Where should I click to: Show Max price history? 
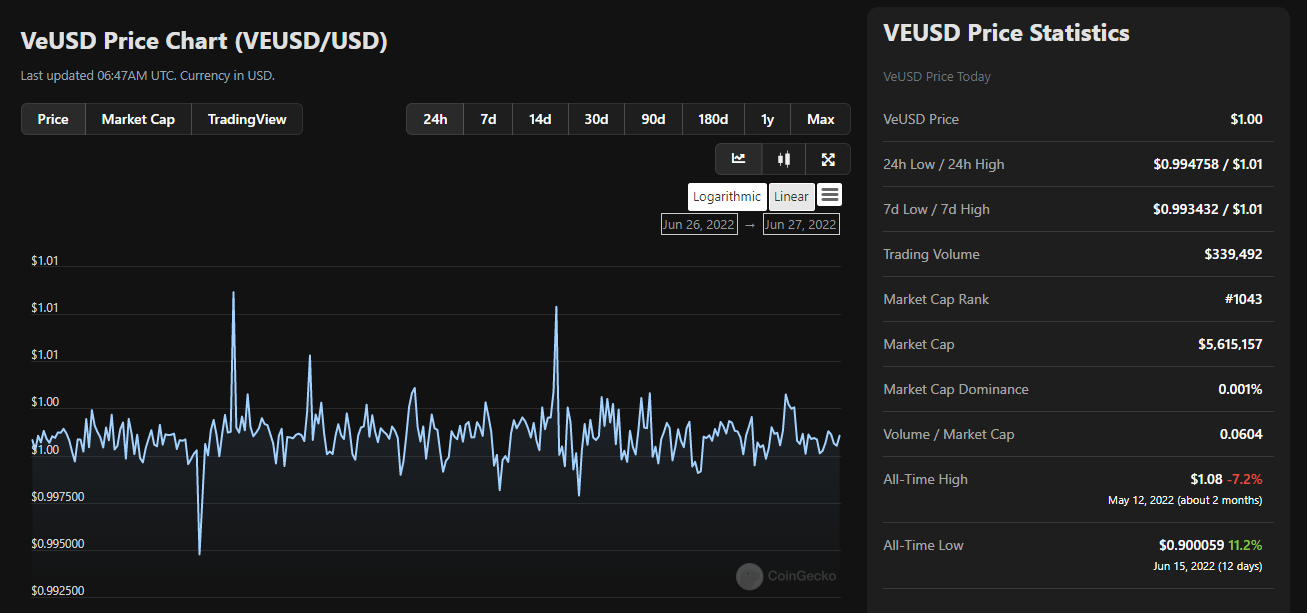click(820, 119)
